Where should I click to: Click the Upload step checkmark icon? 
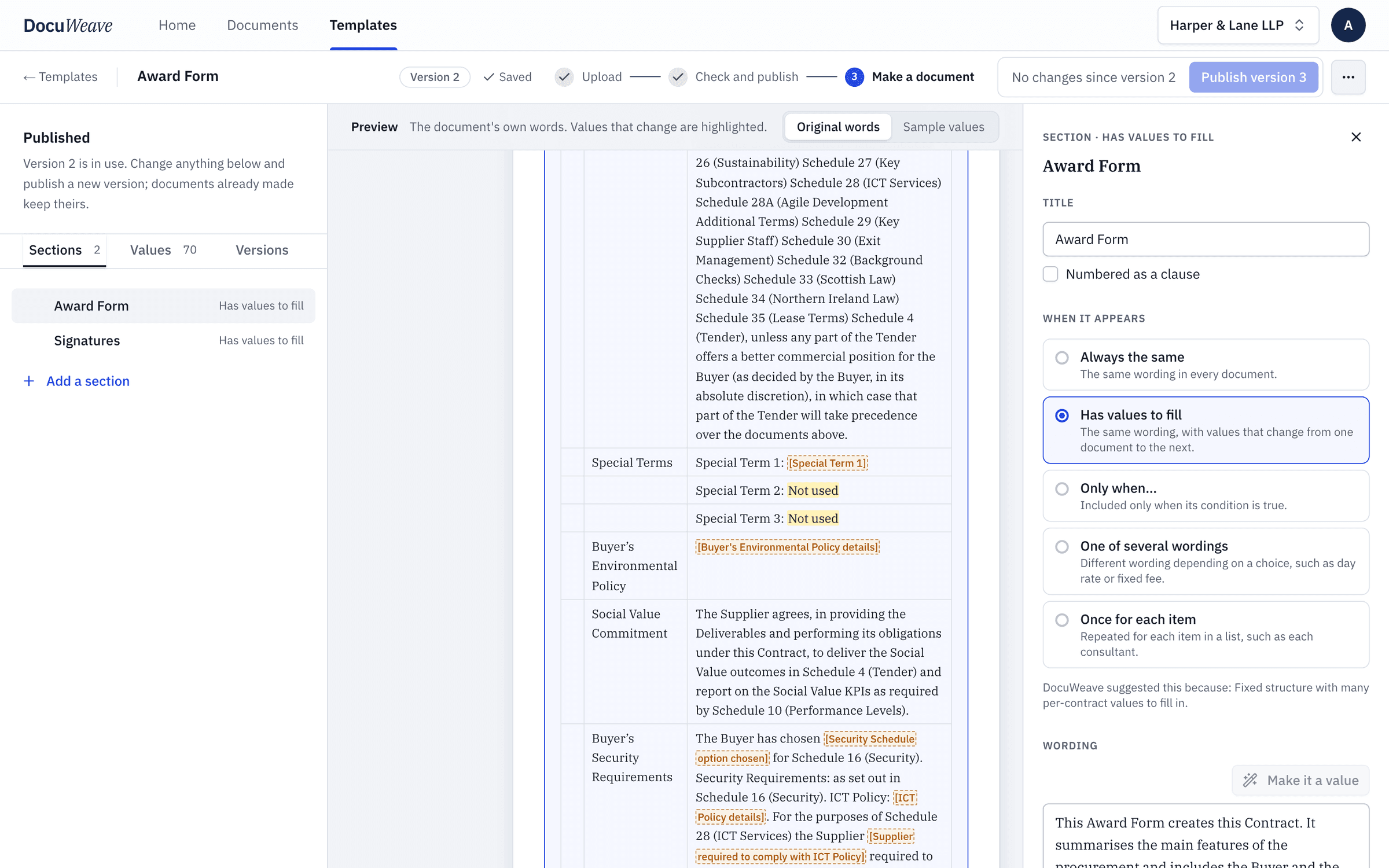point(564,77)
